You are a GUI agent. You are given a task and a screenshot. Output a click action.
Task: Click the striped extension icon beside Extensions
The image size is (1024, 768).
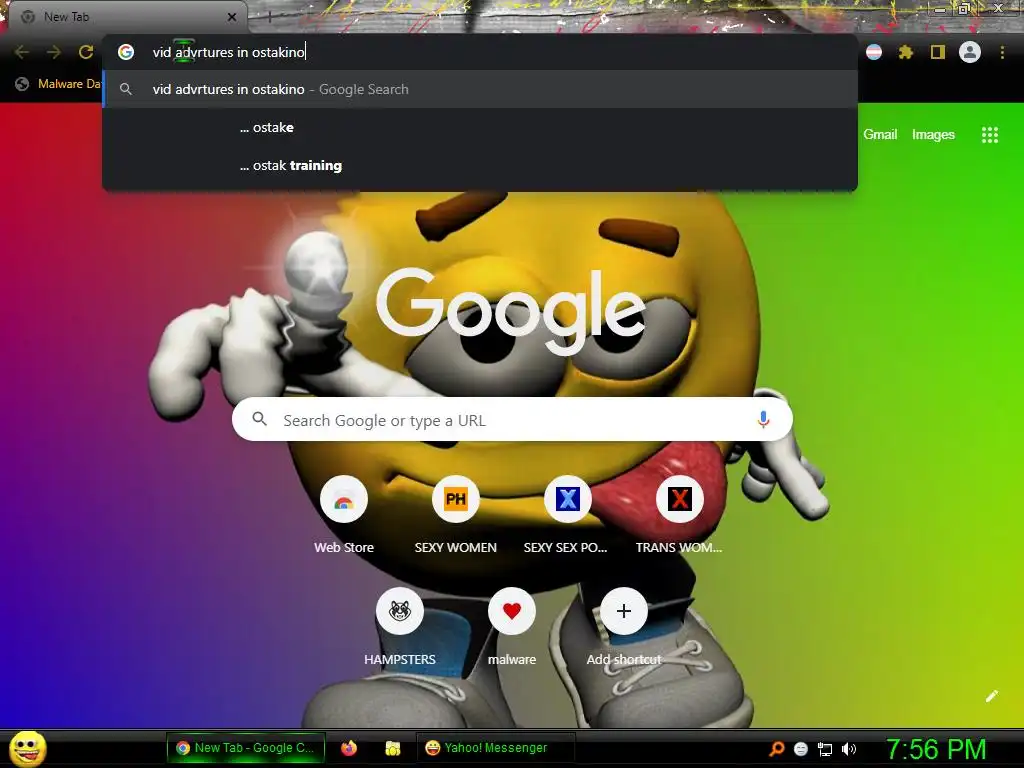pos(874,52)
